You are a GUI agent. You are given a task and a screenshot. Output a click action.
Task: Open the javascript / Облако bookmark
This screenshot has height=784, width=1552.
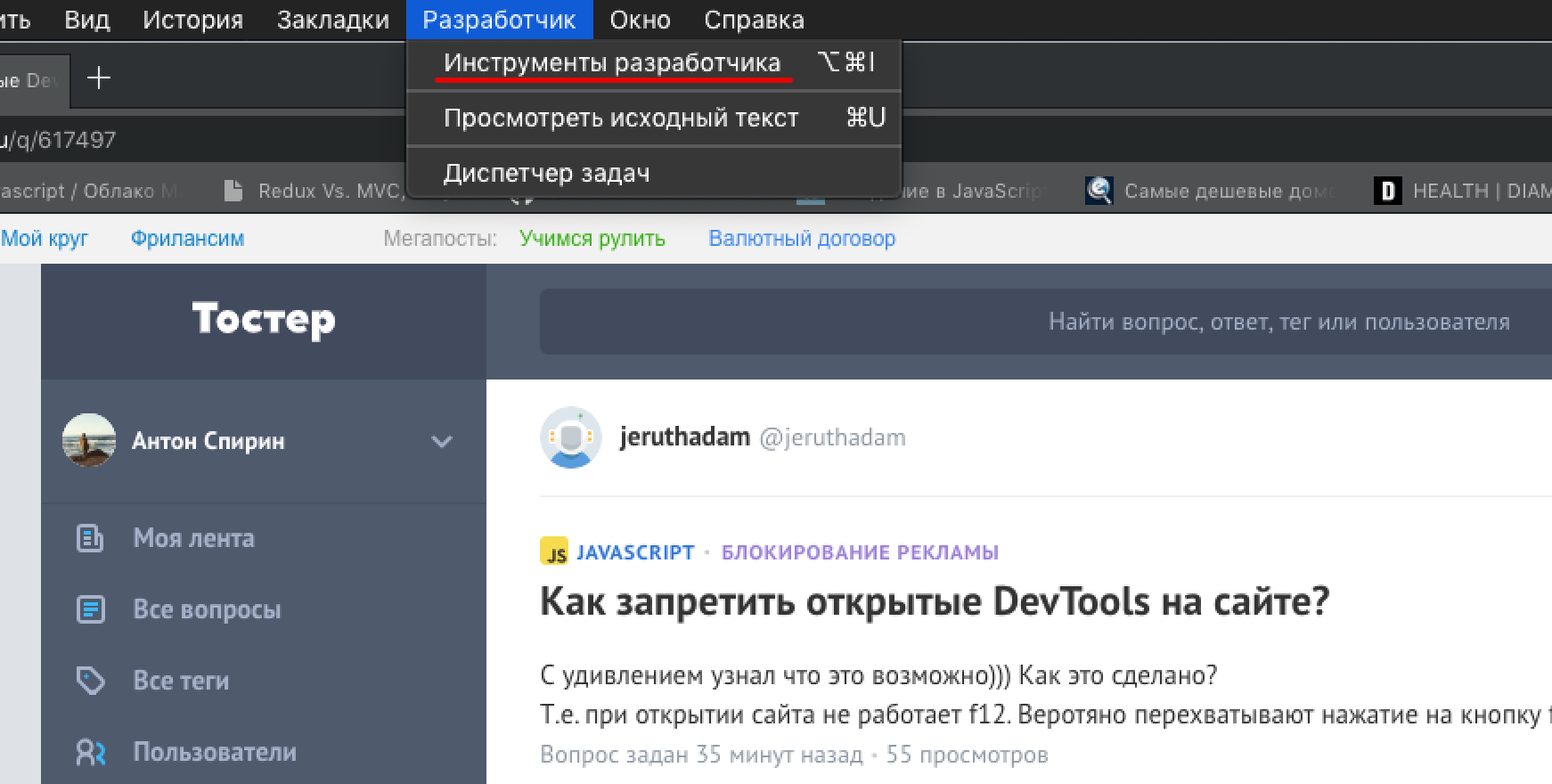coord(89,191)
